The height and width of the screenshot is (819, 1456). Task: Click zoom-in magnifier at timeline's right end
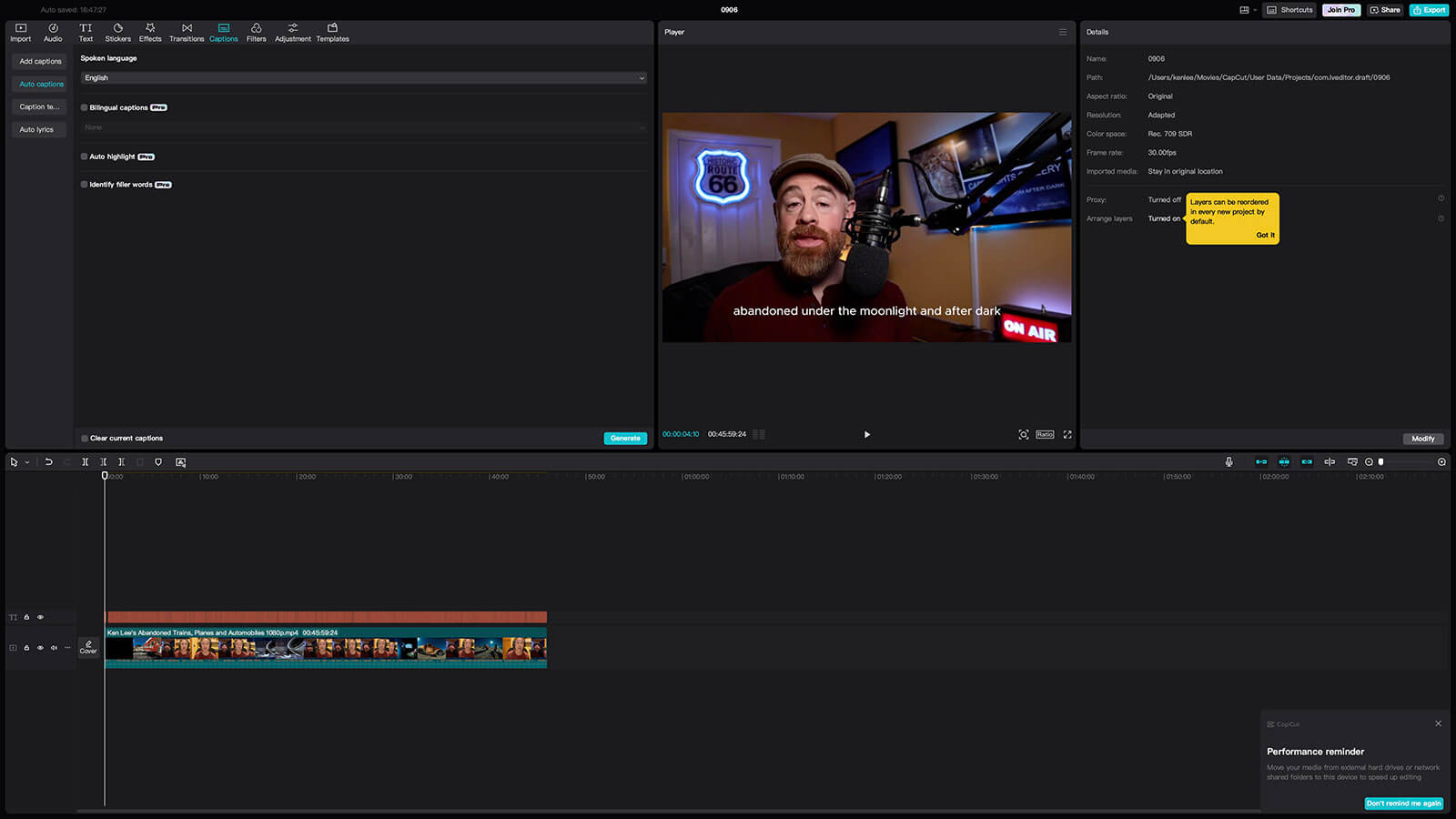click(x=1441, y=462)
